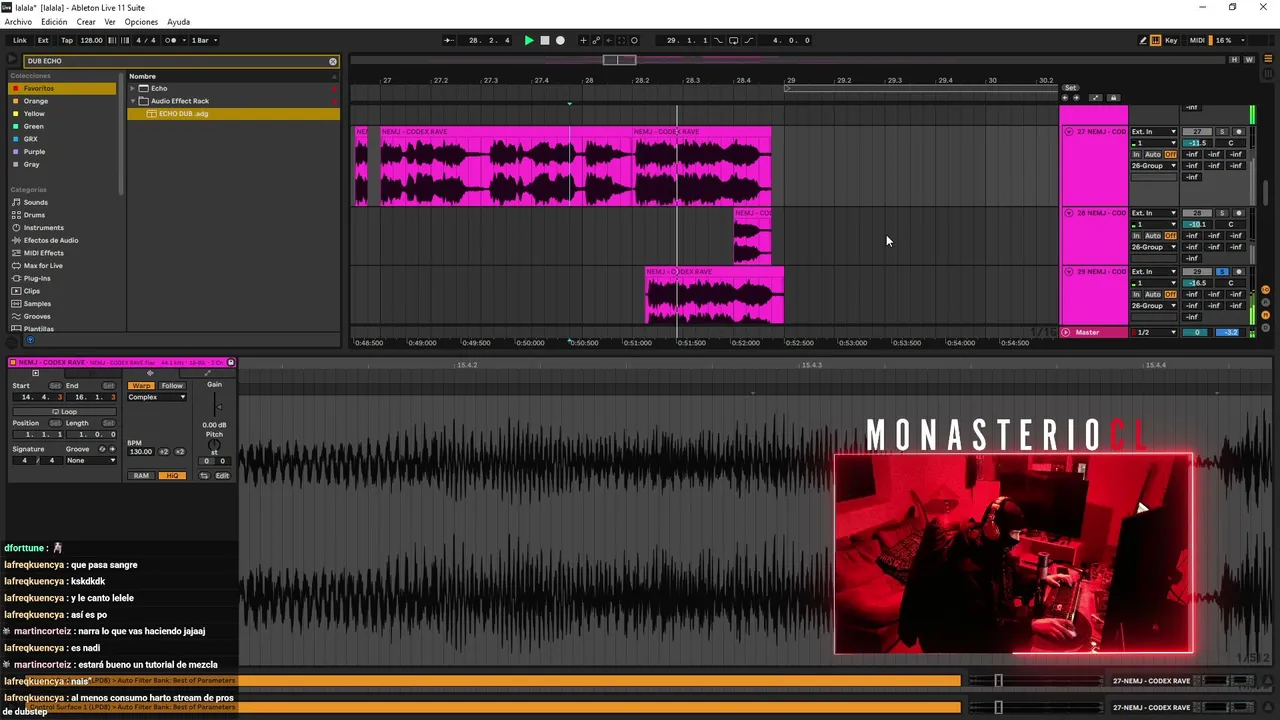Open the Crear menu
Image resolution: width=1280 pixels, height=720 pixels.
point(86,22)
